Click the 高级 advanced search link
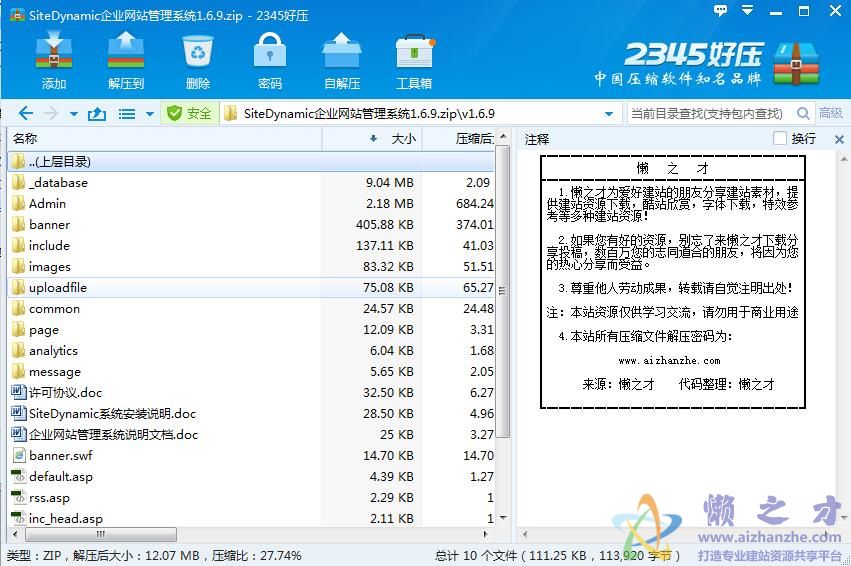Image resolution: width=851 pixels, height=566 pixels. point(830,113)
